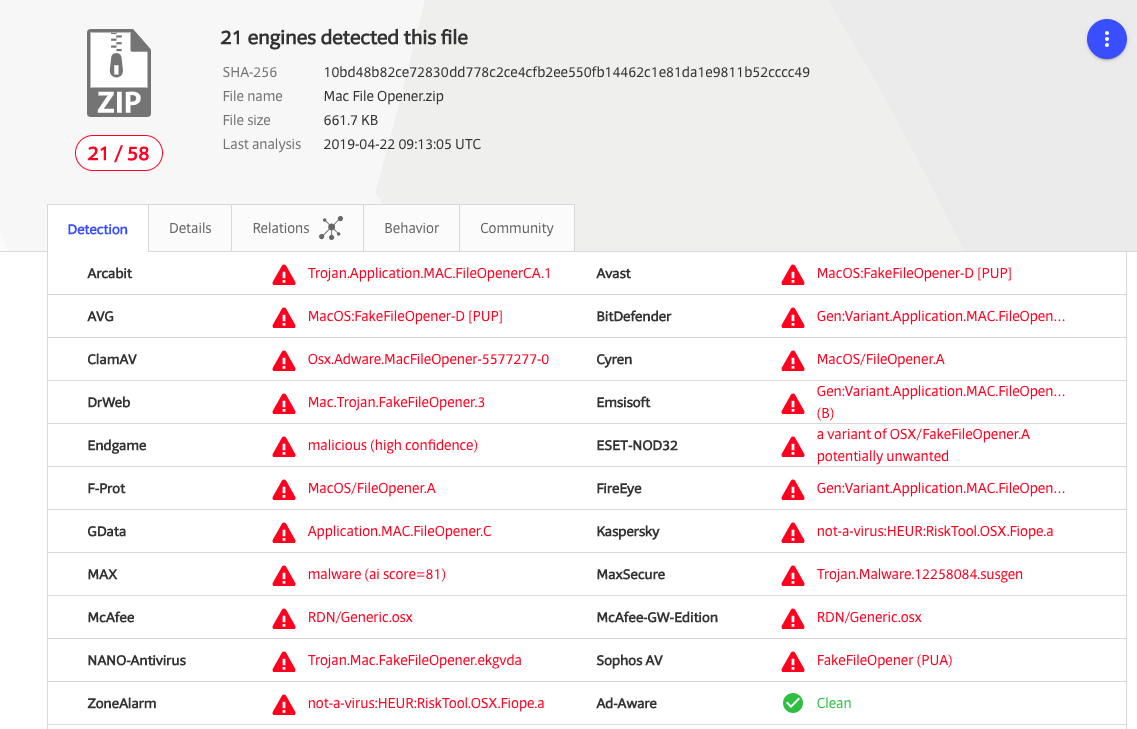Click the FireEye warning triangle icon
The width and height of the screenshot is (1137, 729).
click(x=793, y=490)
